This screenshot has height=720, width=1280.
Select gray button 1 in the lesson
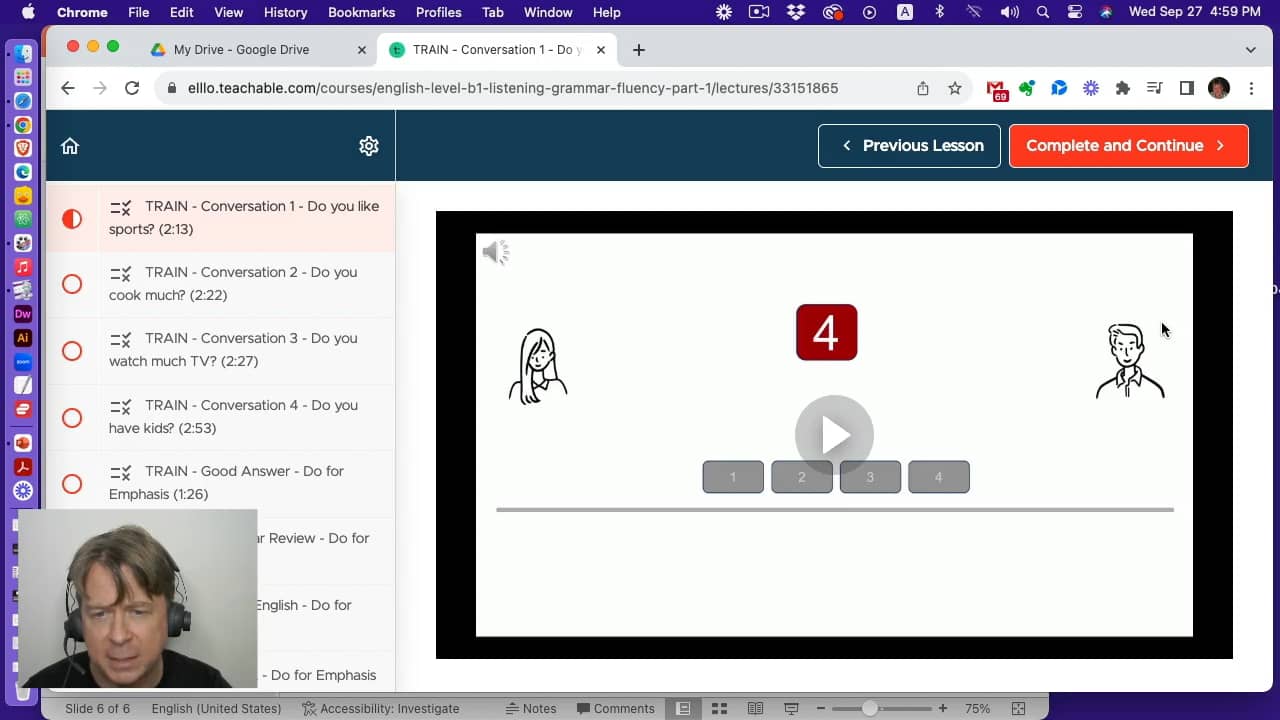(x=733, y=477)
